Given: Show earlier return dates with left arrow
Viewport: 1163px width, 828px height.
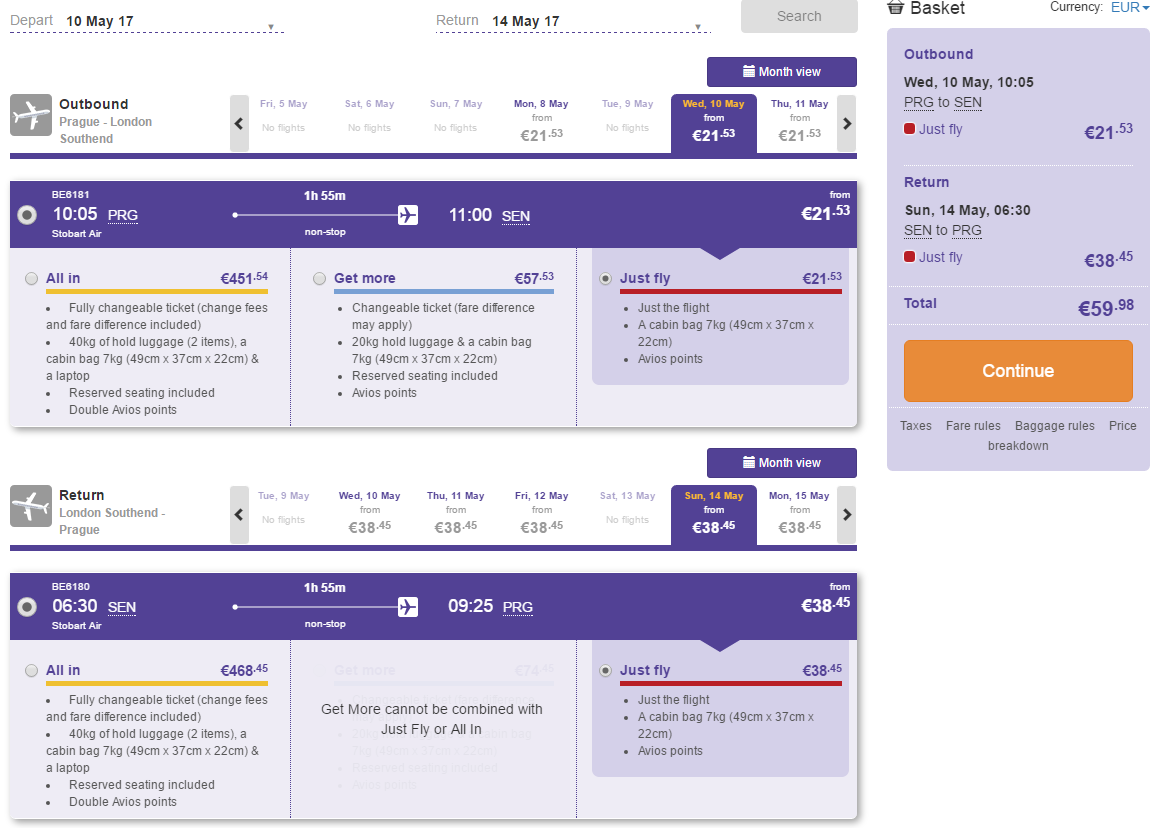Looking at the screenshot, I should (x=239, y=514).
